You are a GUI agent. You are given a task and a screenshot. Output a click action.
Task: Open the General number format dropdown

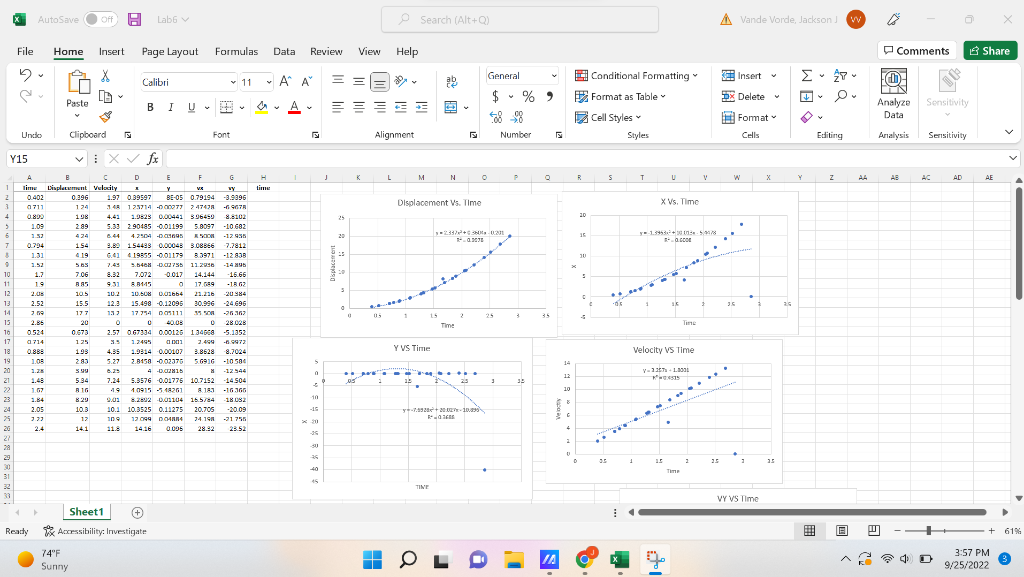pos(520,76)
